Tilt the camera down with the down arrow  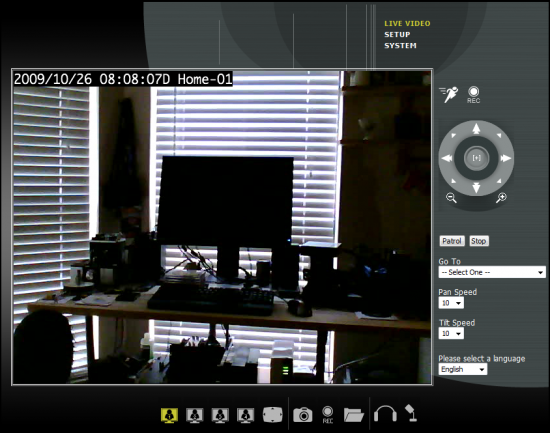click(x=476, y=188)
